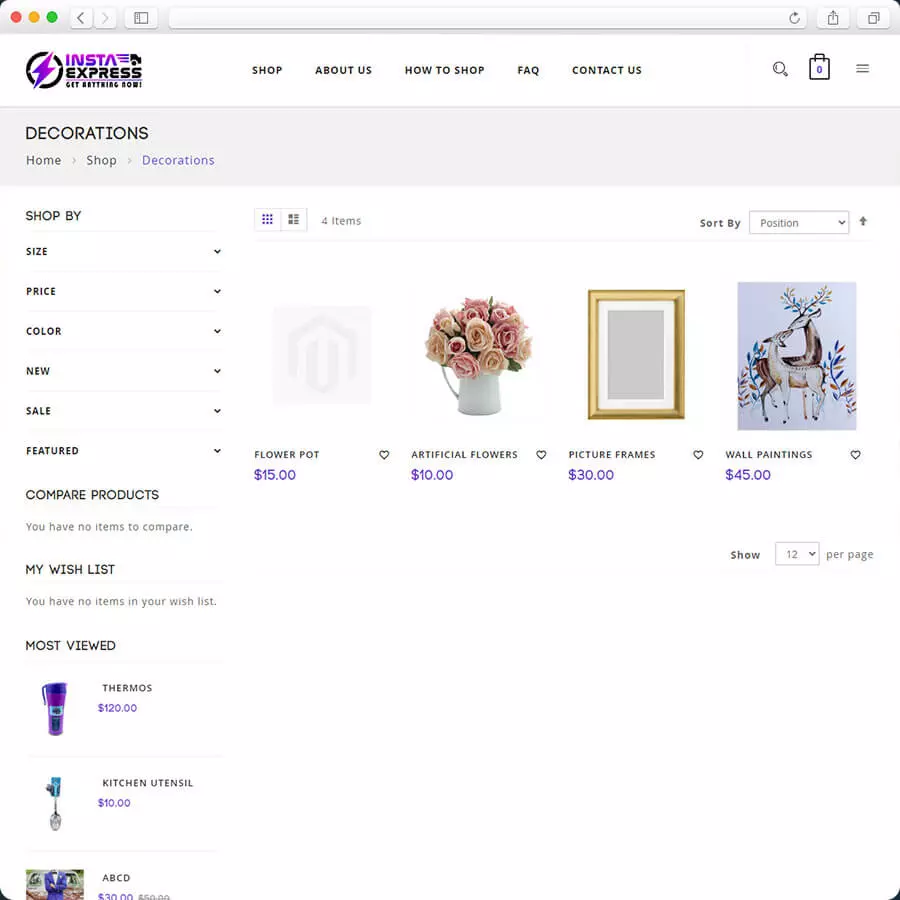Click the Insta Express logo

84,69
